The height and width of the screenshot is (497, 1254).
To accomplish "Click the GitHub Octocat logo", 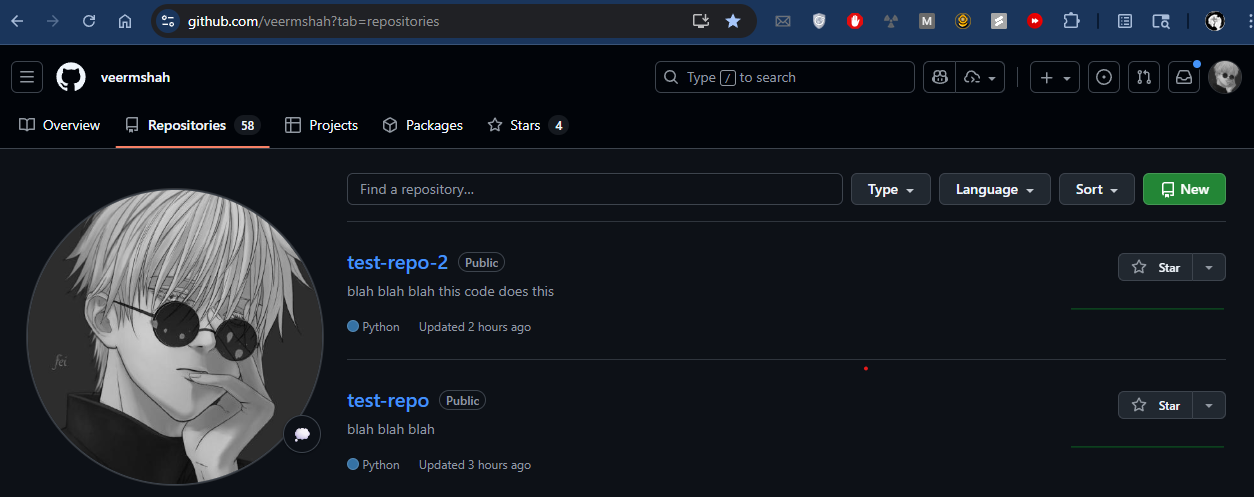I will pos(71,77).
